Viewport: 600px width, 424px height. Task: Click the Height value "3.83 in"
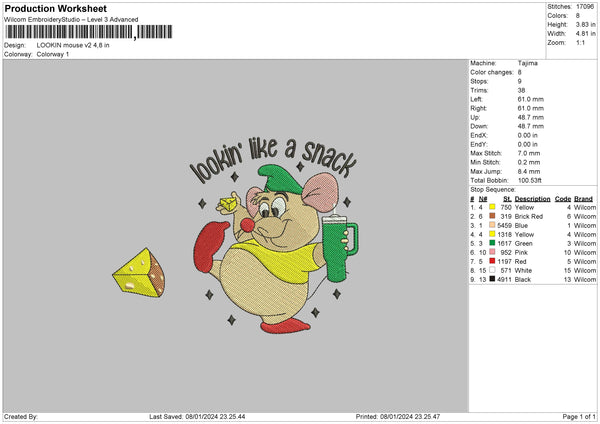click(586, 24)
